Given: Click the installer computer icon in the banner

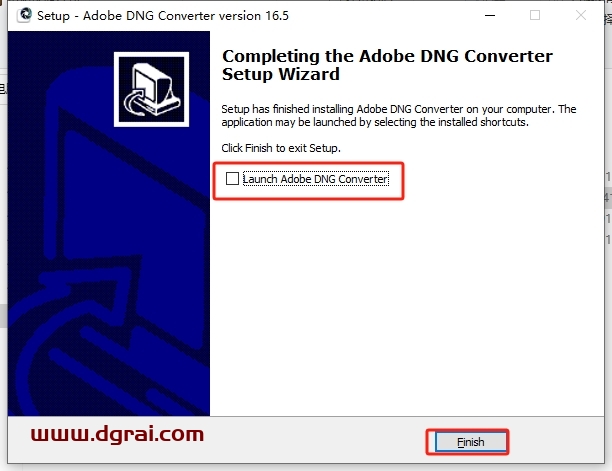Looking at the screenshot, I should 151,89.
